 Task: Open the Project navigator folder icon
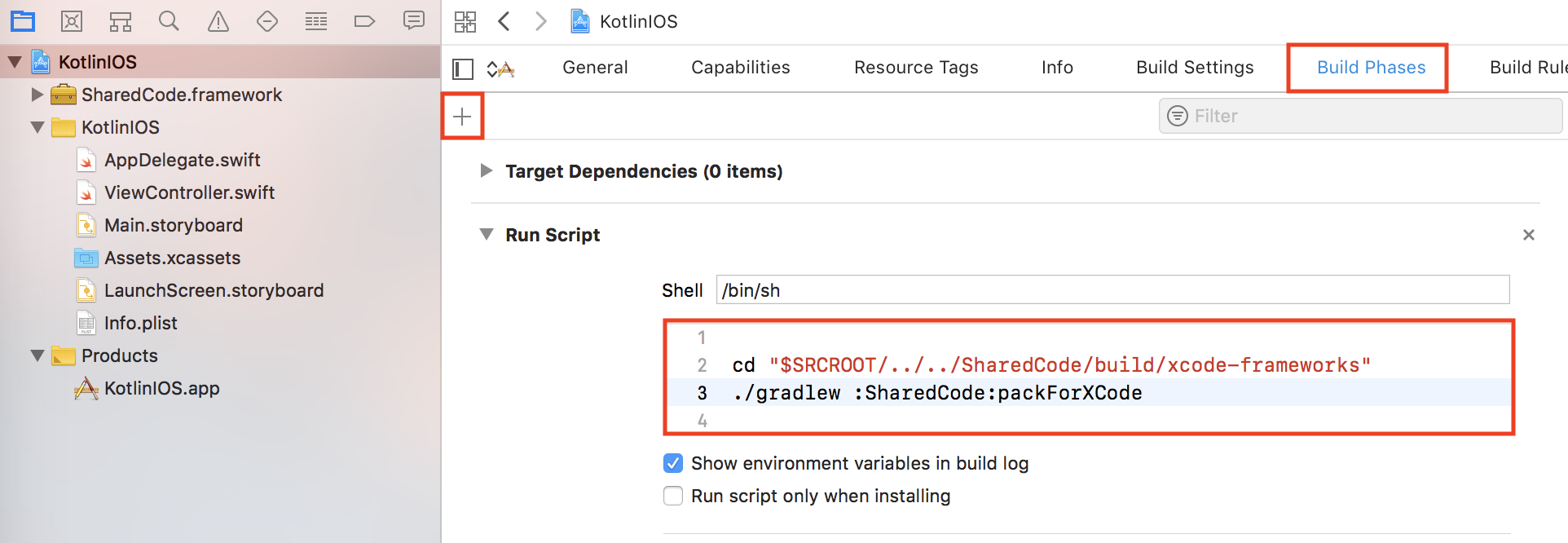point(23,21)
